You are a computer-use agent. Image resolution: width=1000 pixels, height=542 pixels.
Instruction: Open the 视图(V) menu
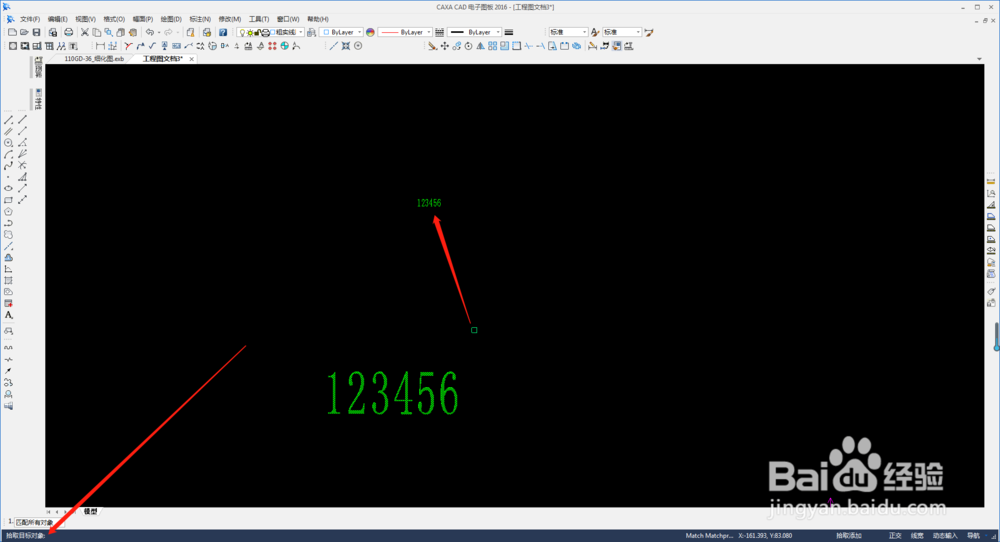(85, 19)
